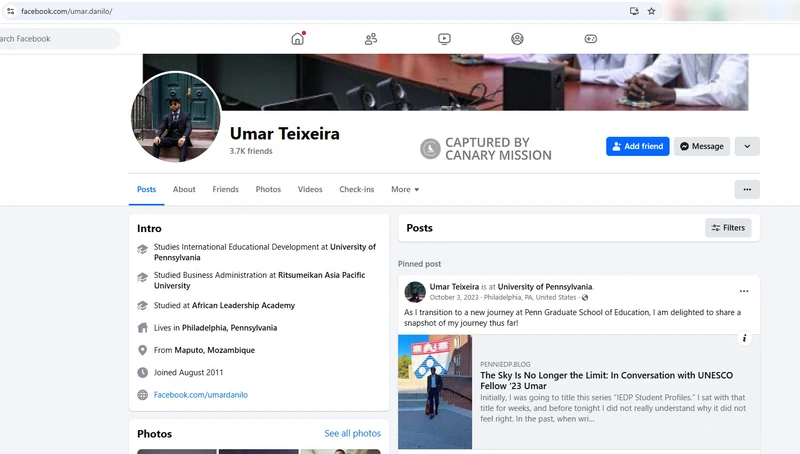The width and height of the screenshot is (800, 454).
Task: Click the Intro heading
Action: coord(149,229)
